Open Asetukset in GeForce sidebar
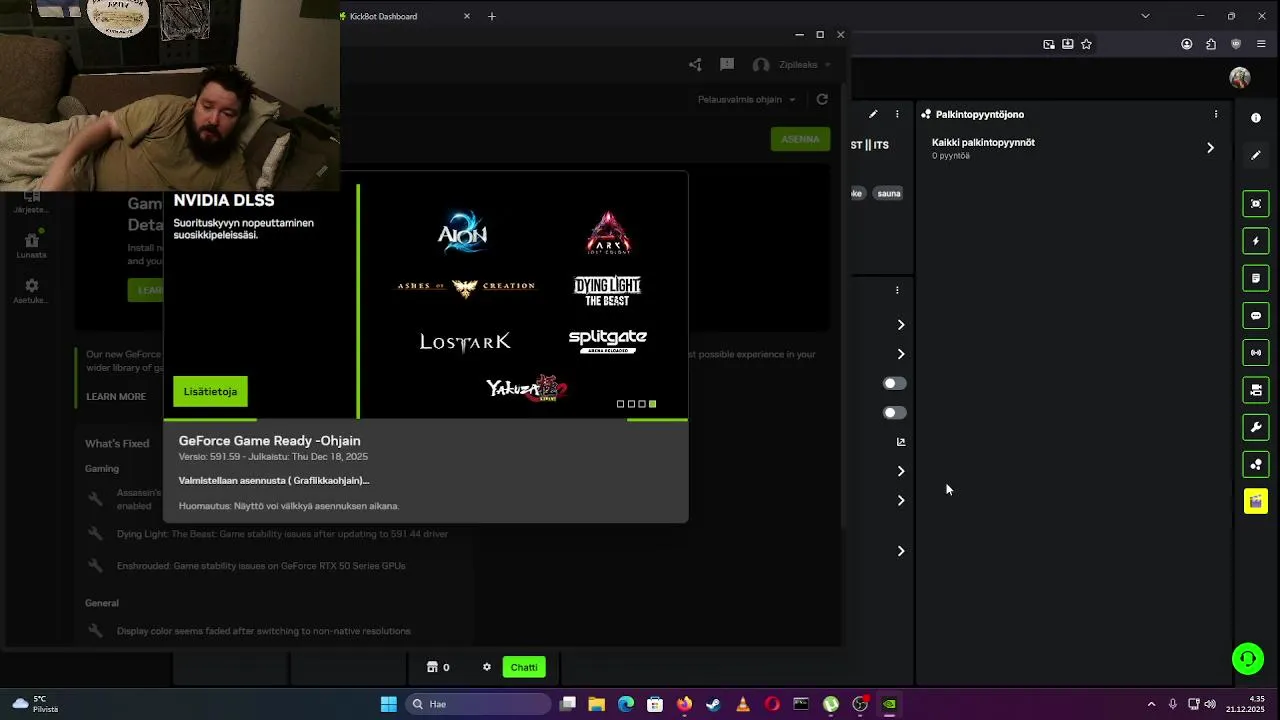 pyautogui.click(x=31, y=291)
